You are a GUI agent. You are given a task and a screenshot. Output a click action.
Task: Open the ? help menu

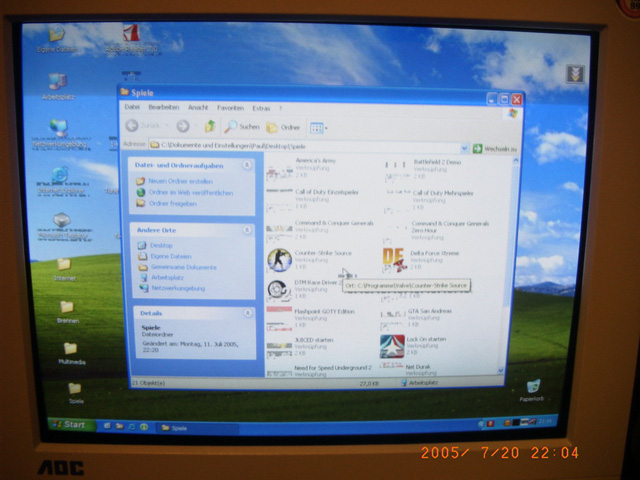pos(280,109)
